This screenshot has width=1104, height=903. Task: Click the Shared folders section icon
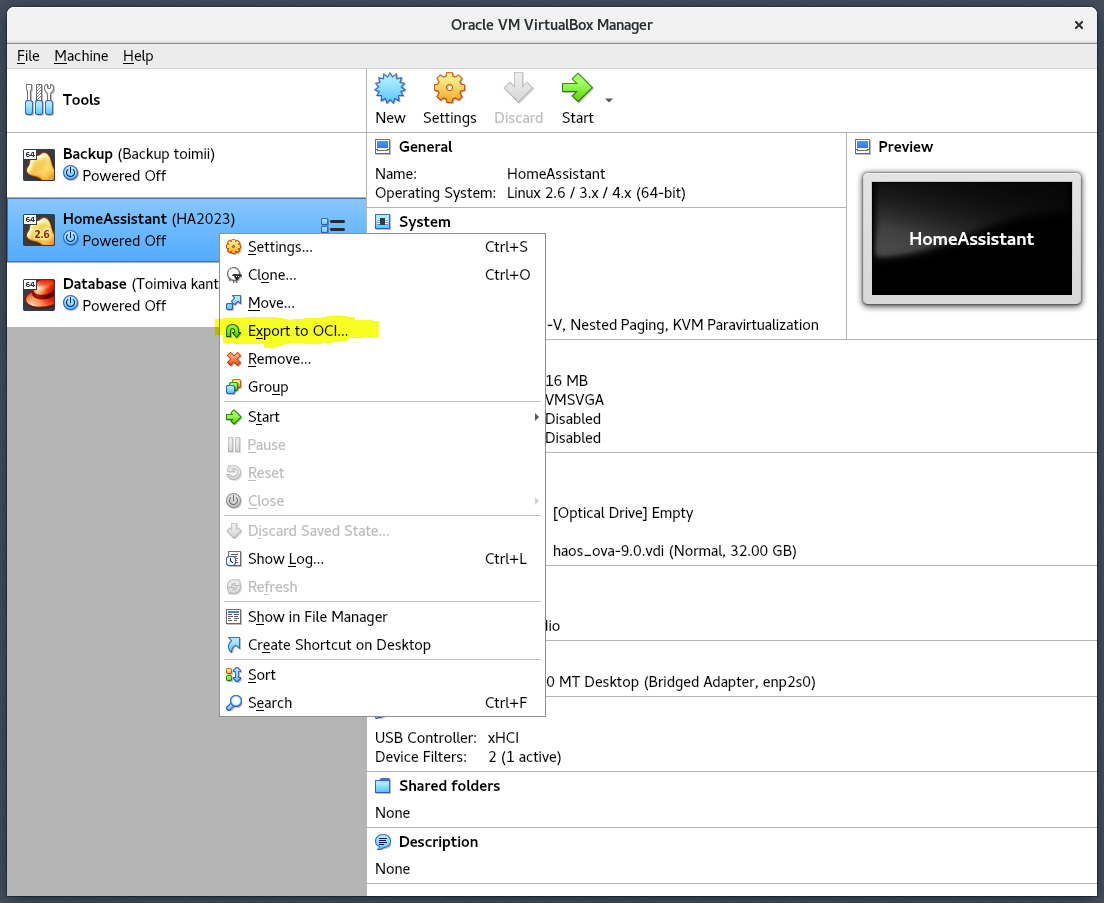pos(383,786)
